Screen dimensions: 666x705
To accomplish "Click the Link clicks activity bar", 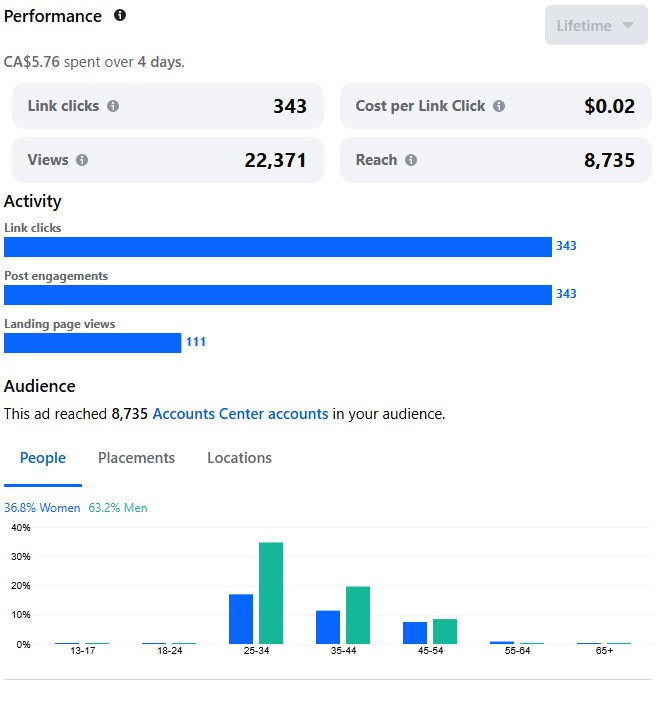I will [278, 247].
